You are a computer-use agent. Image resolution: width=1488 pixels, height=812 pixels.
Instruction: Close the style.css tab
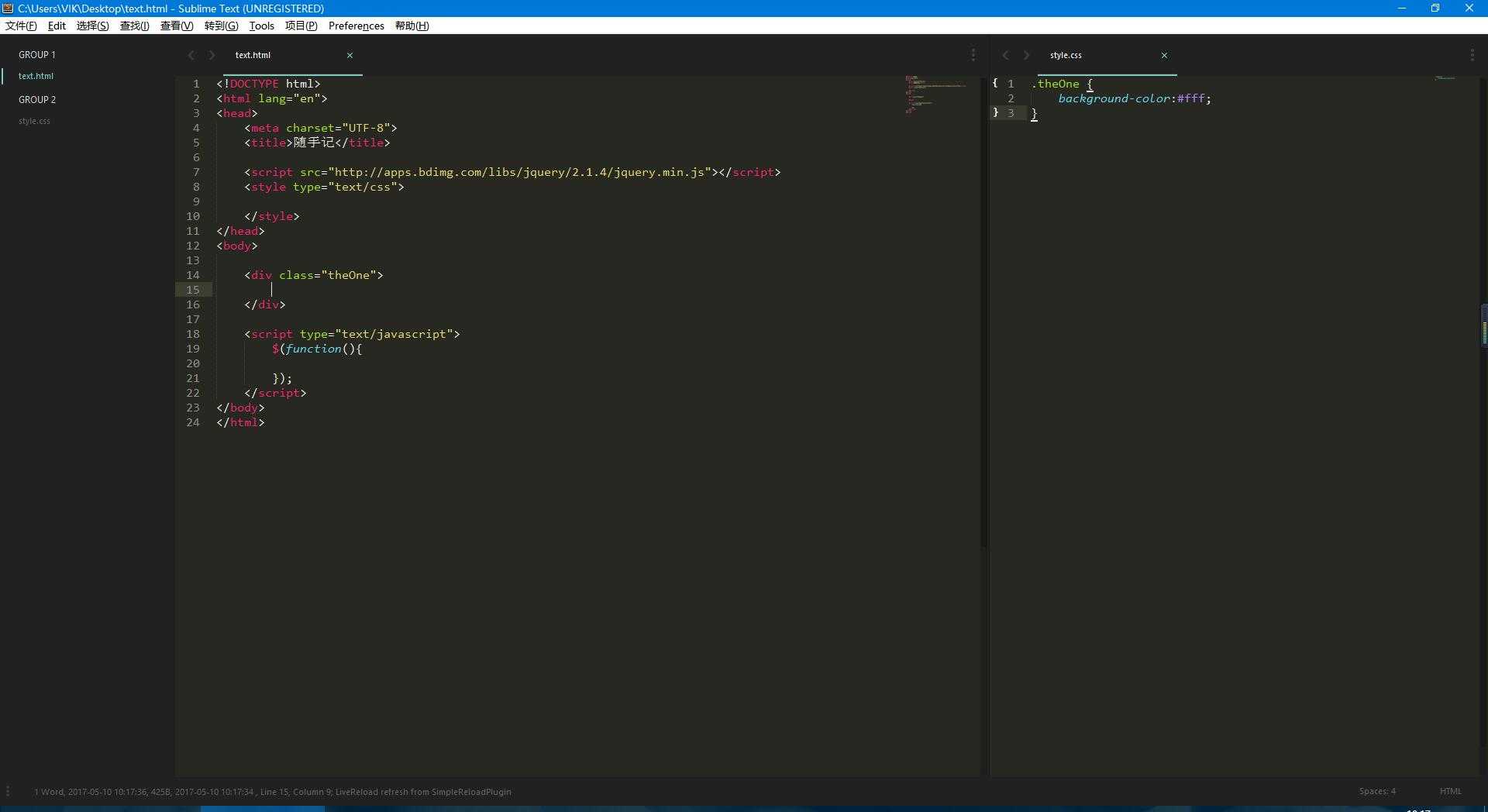[x=1164, y=55]
